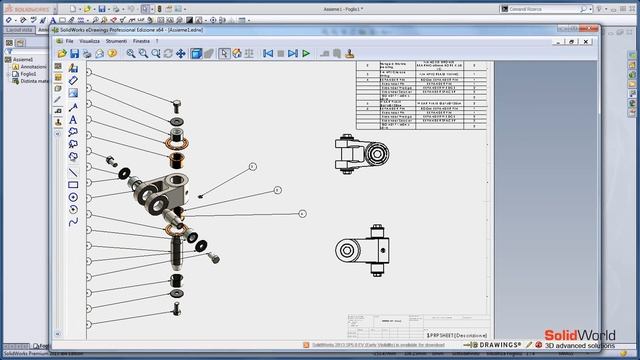Viewport: 640px width, 360px height.
Task: Click the download notification link in status bar
Action: click(378, 345)
